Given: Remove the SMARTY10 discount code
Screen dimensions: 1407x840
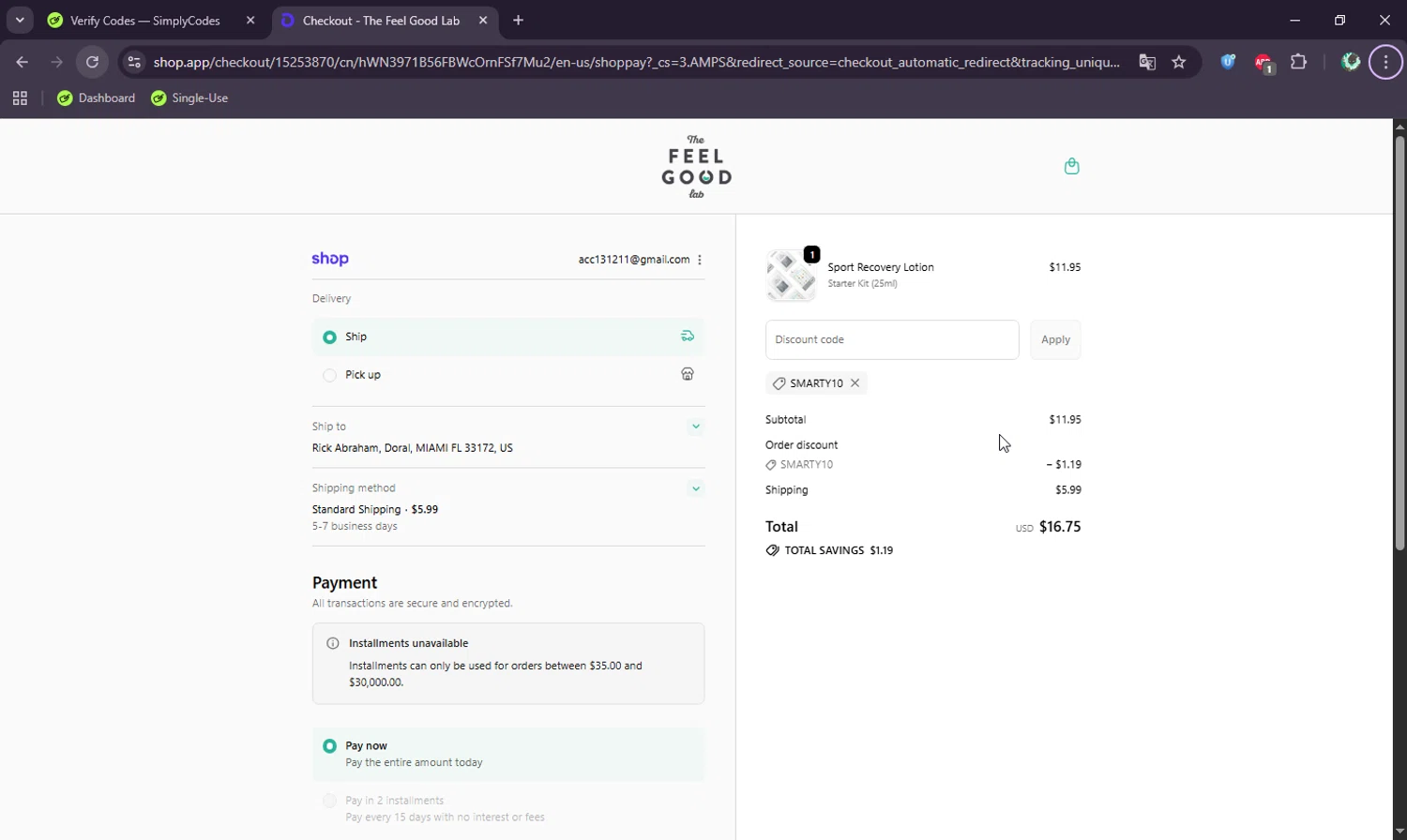Looking at the screenshot, I should point(855,382).
